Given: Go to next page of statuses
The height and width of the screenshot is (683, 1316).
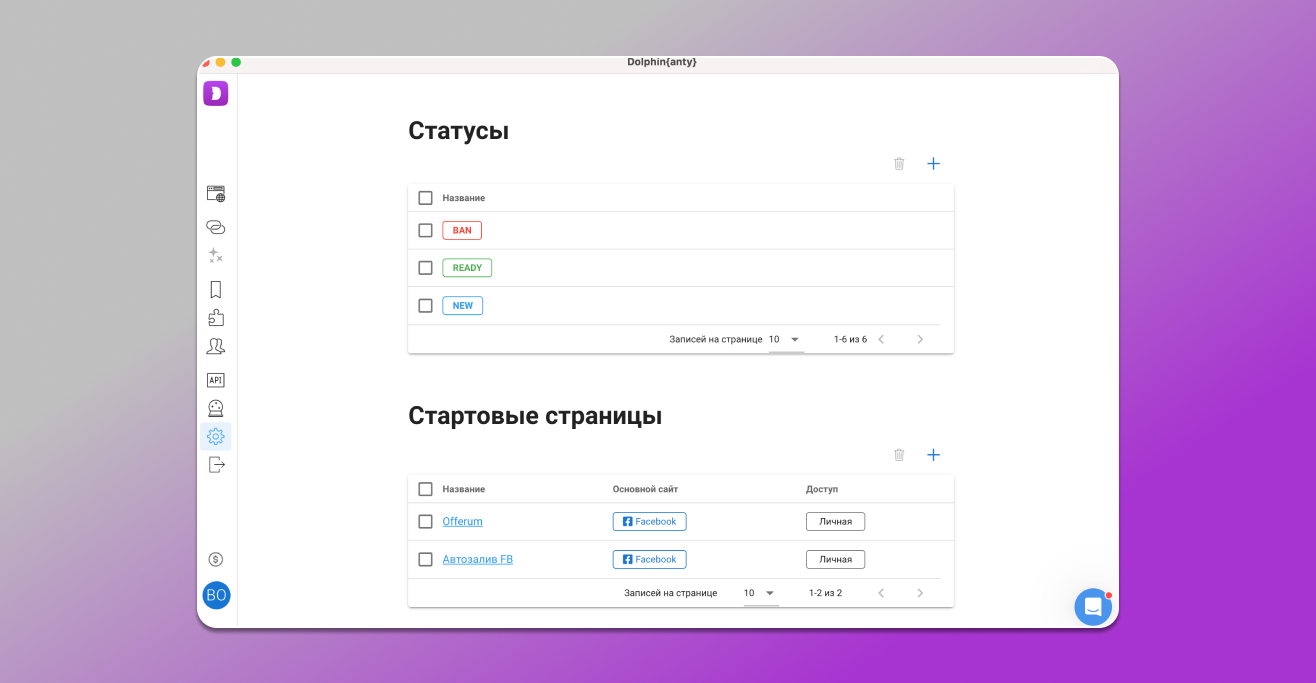Looking at the screenshot, I should [920, 339].
